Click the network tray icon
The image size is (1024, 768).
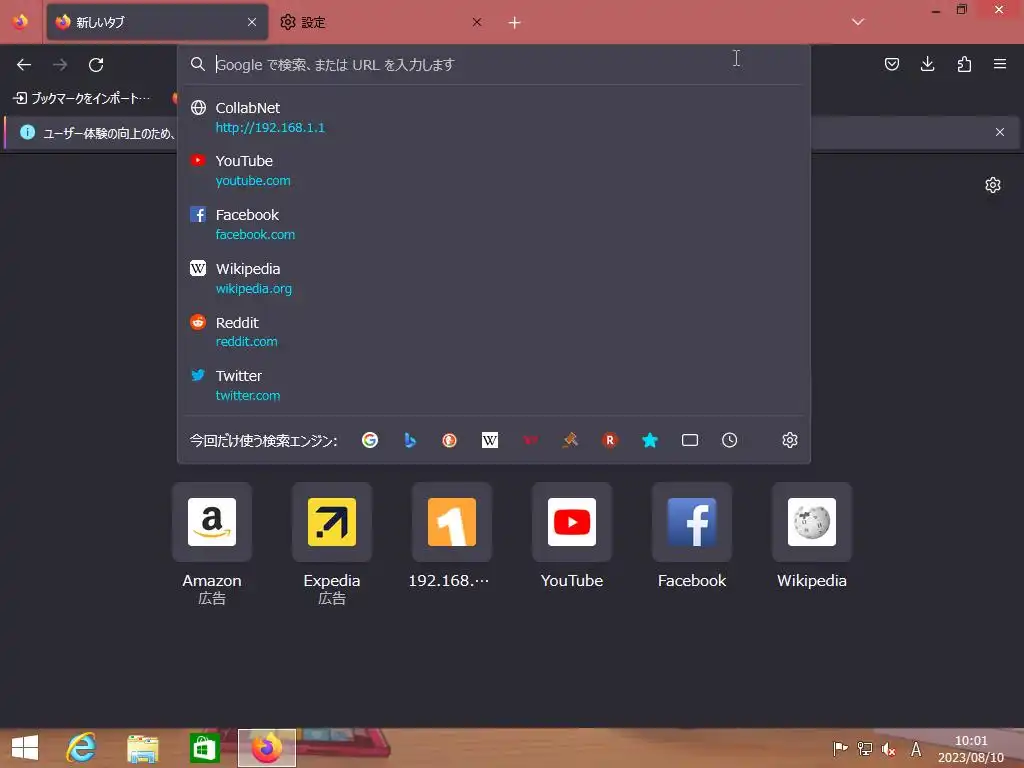pos(865,749)
